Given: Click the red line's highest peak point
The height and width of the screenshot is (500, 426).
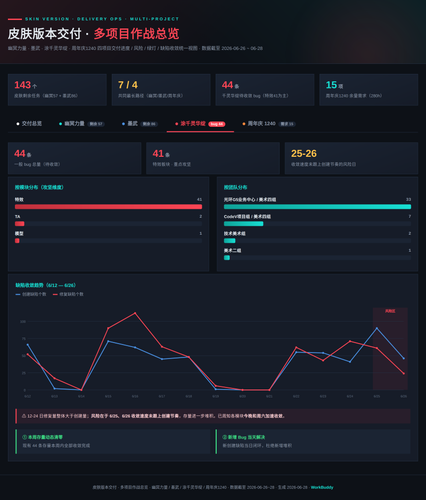Looking at the screenshot, I should pyautogui.click(x=135, y=313).
